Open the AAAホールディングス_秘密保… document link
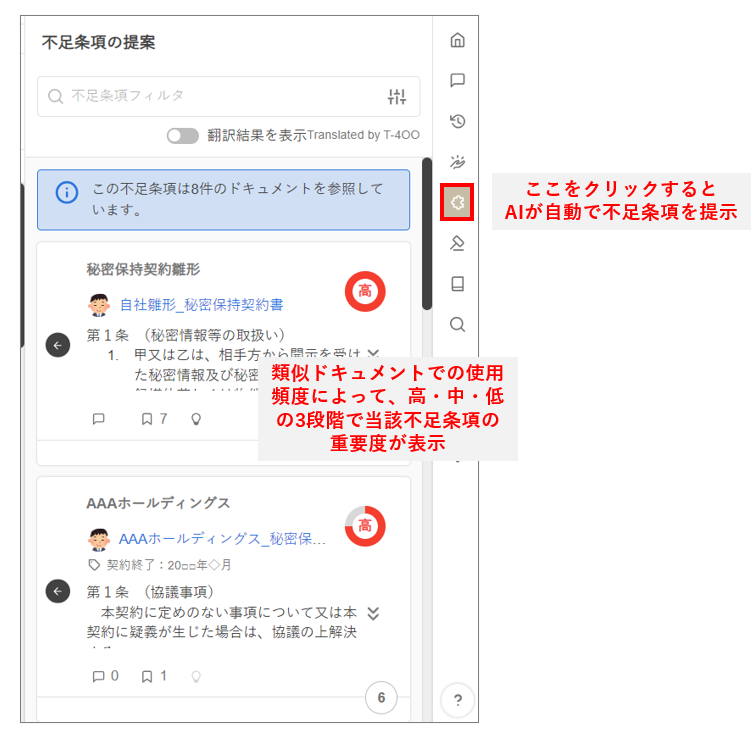The width and height of the screenshot is (756, 737). pyautogui.click(x=222, y=539)
